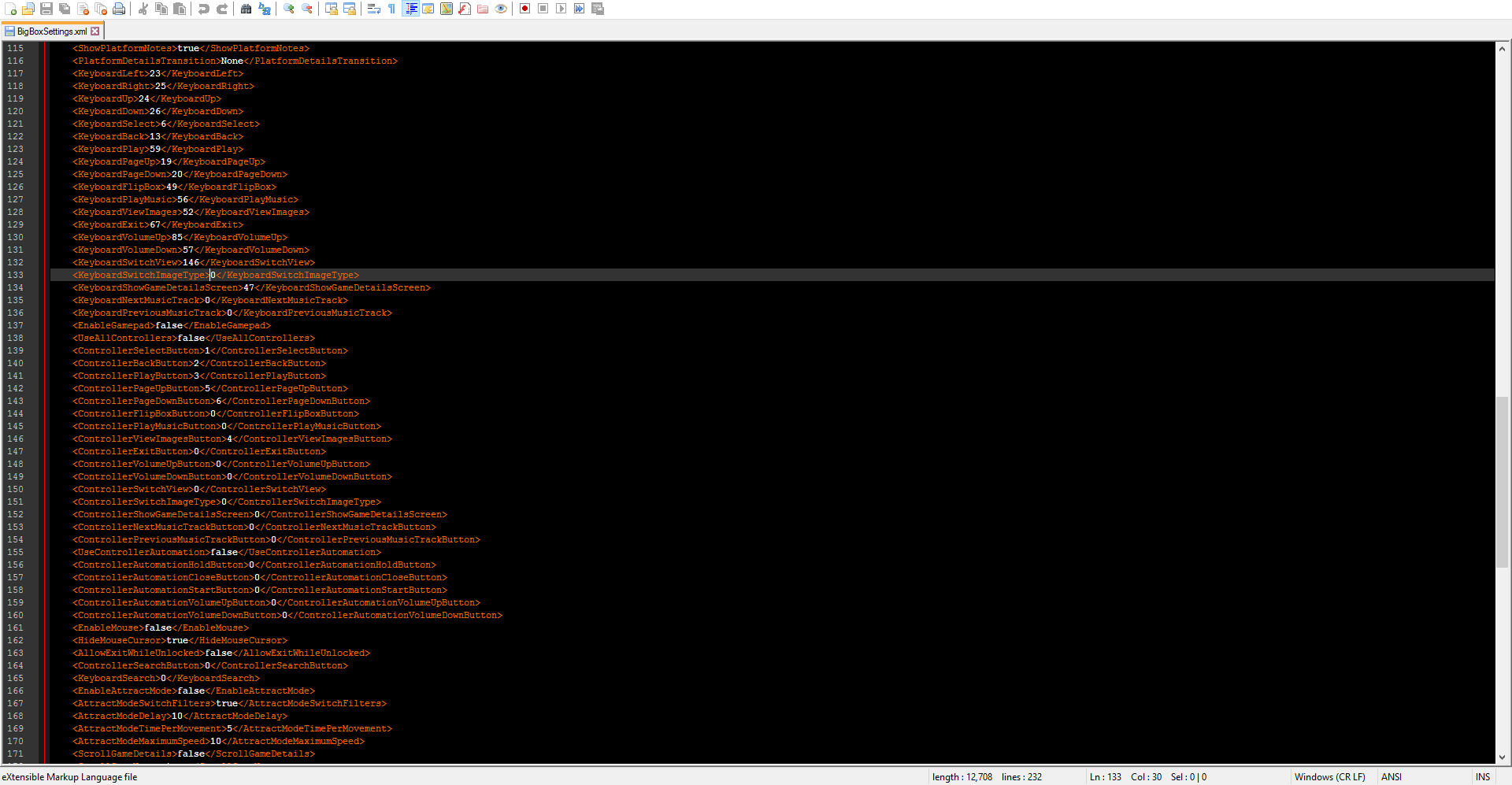Screen dimensions: 1512x785
Task: Print the current document
Action: [119, 9]
